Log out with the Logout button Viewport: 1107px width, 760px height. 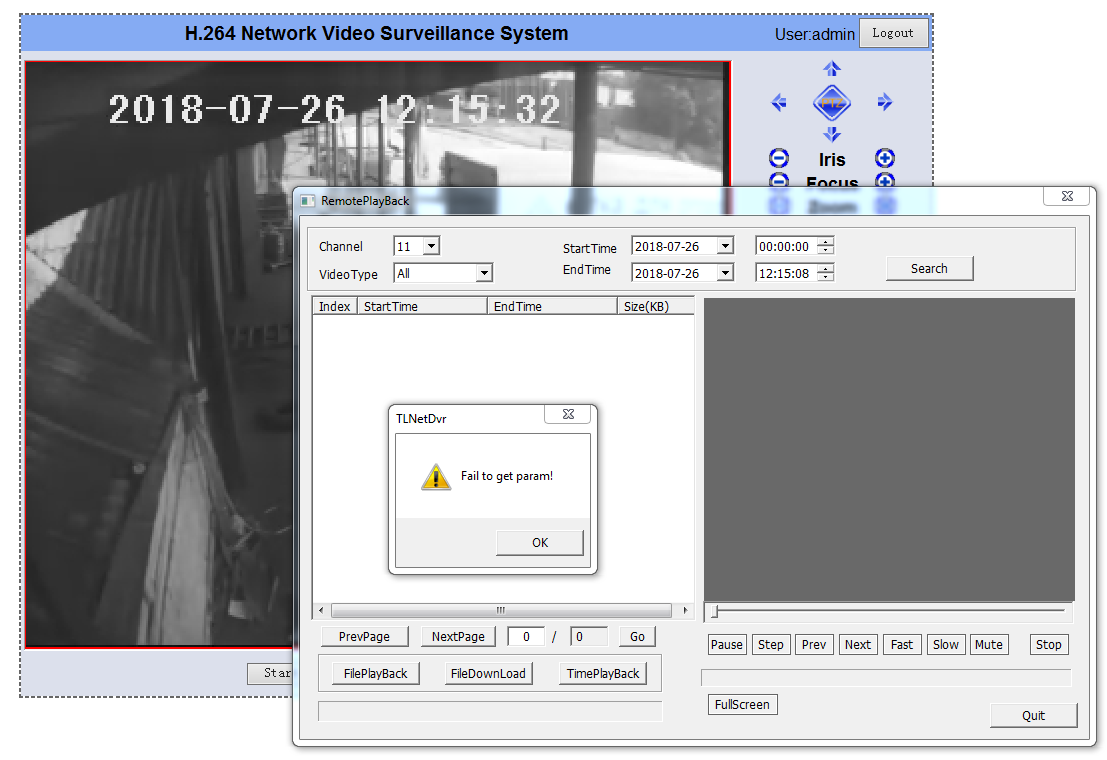[893, 33]
